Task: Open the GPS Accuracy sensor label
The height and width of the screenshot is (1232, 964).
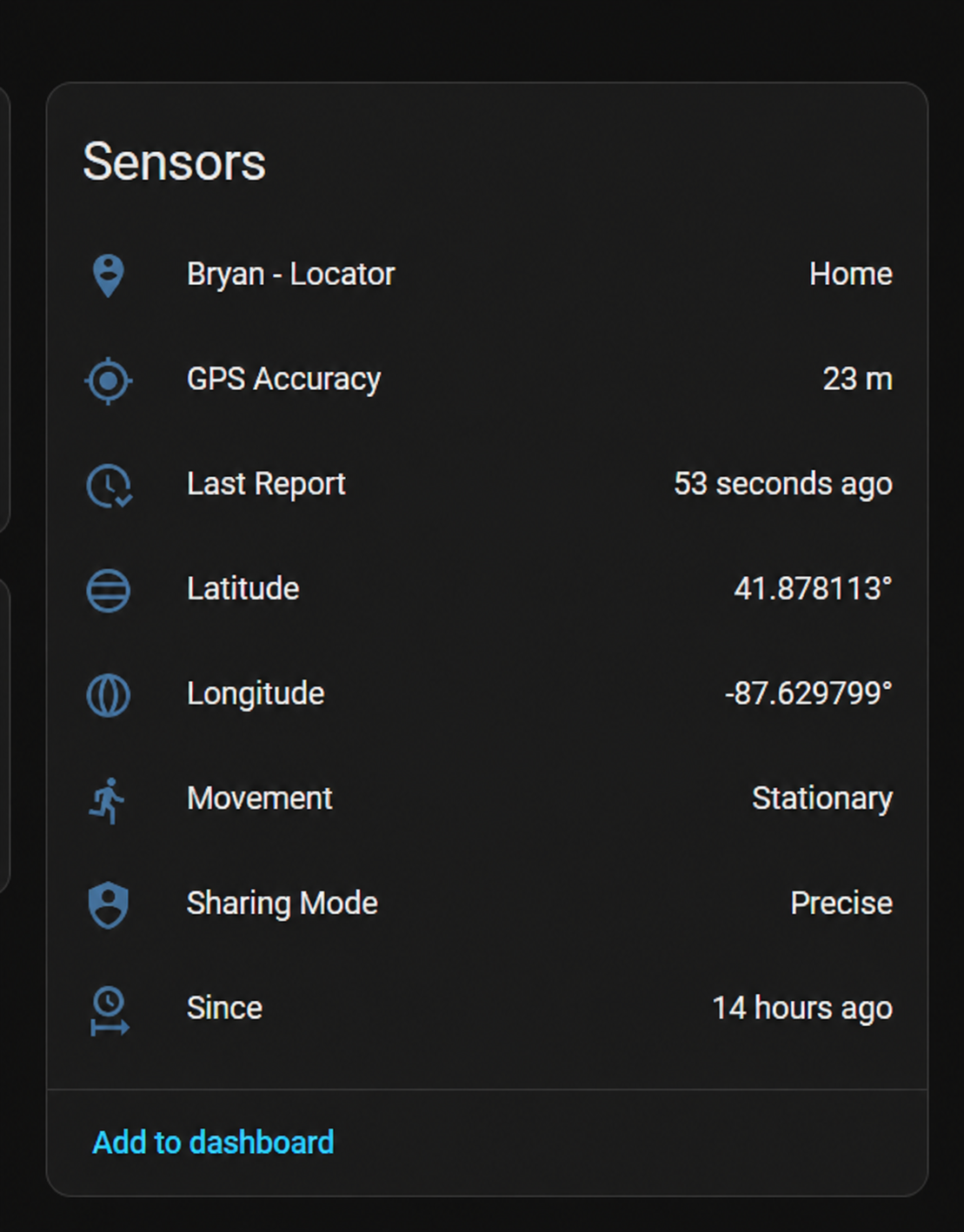Action: pos(284,380)
